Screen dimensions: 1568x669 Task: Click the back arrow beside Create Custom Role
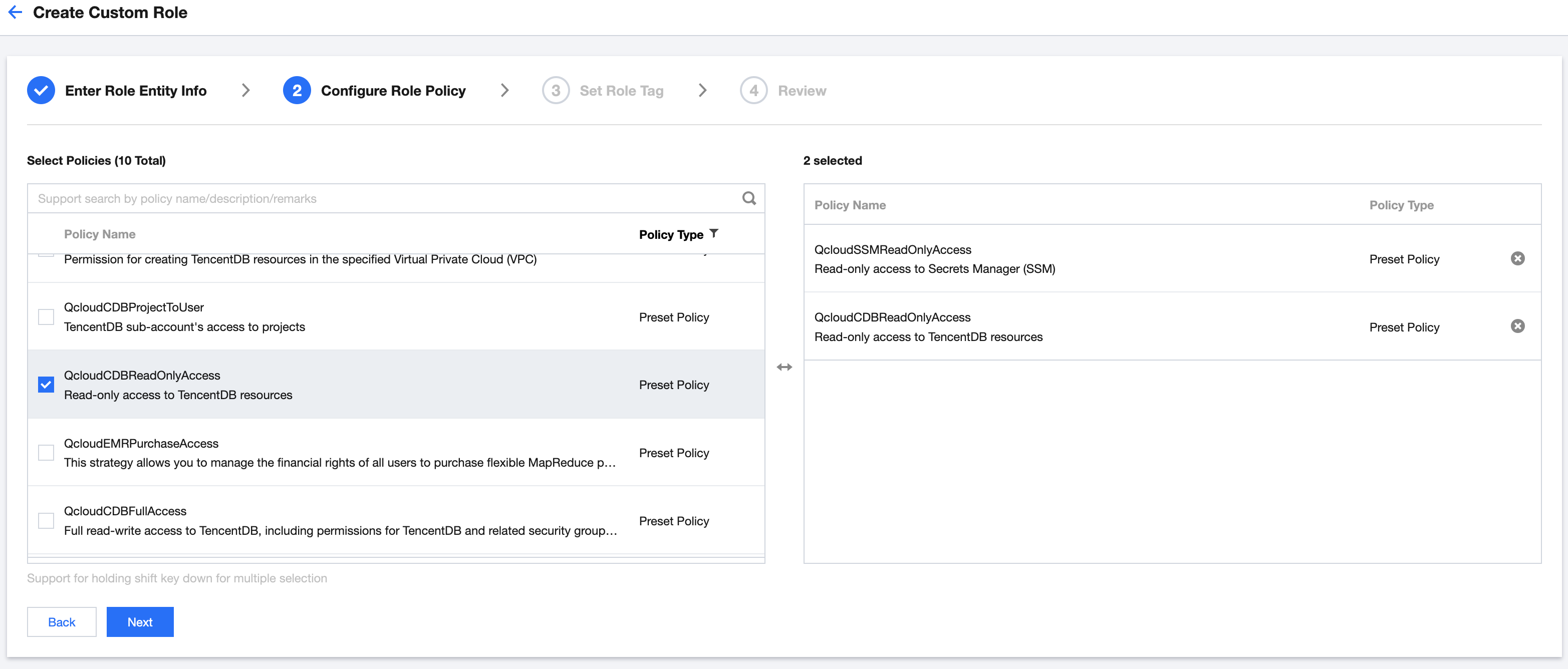(x=15, y=12)
